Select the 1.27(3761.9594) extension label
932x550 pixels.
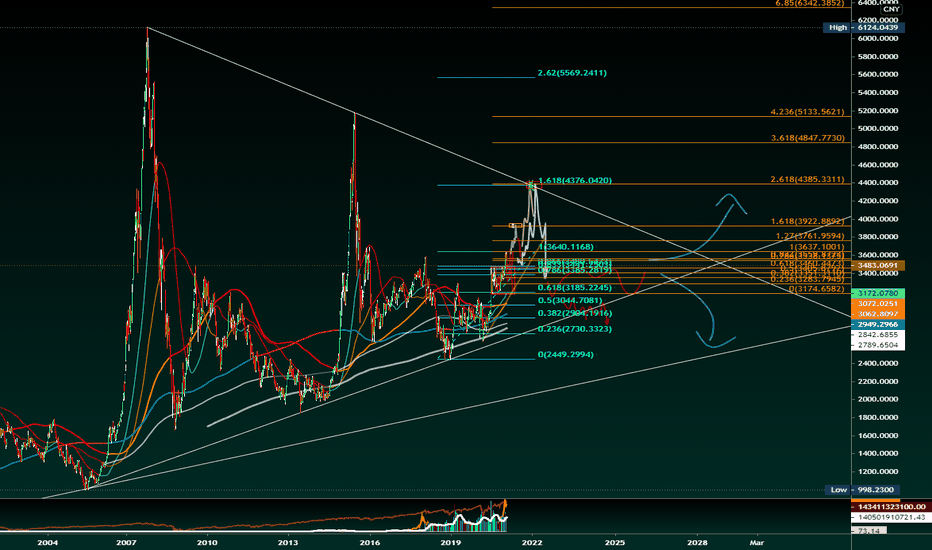click(810, 236)
